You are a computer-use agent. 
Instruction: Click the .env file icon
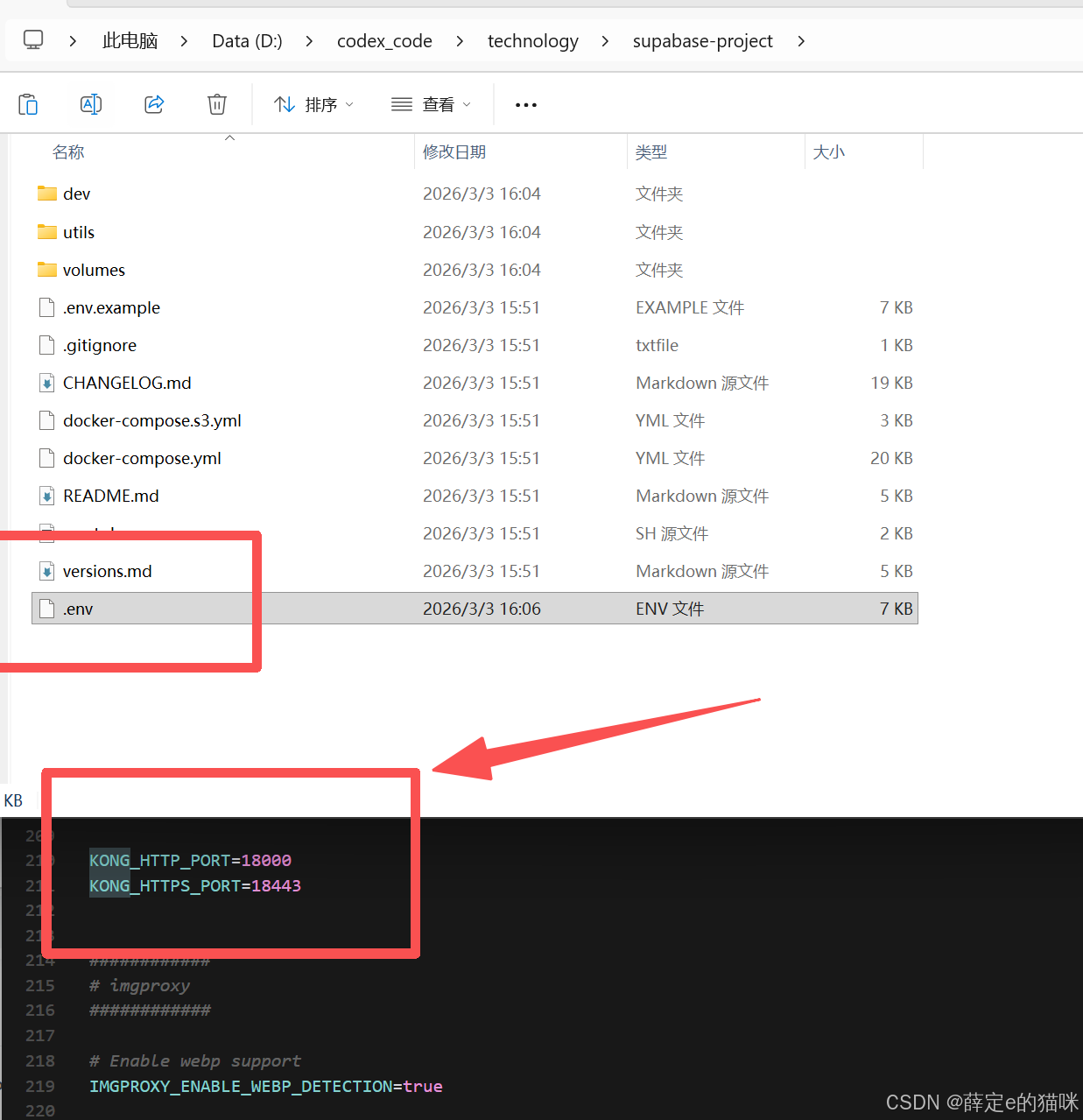click(47, 609)
